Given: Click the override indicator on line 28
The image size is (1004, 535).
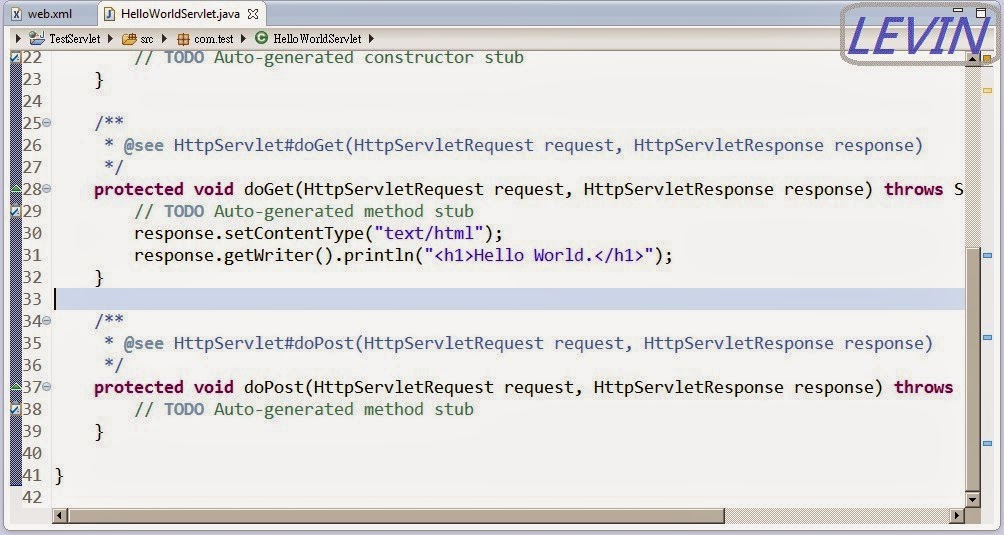Looking at the screenshot, I should [x=15, y=188].
